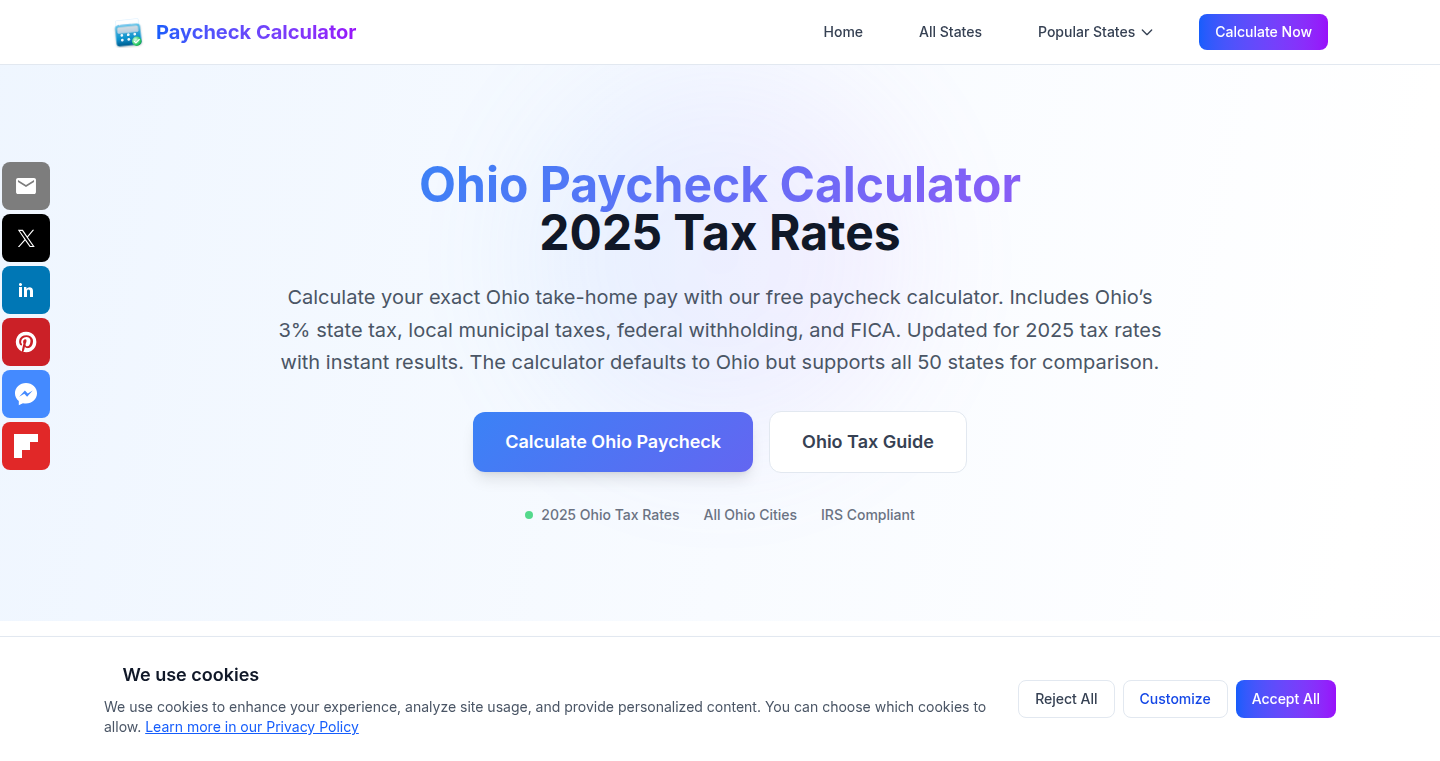The height and width of the screenshot is (761, 1440).
Task: Accept All cookies
Action: click(x=1286, y=699)
